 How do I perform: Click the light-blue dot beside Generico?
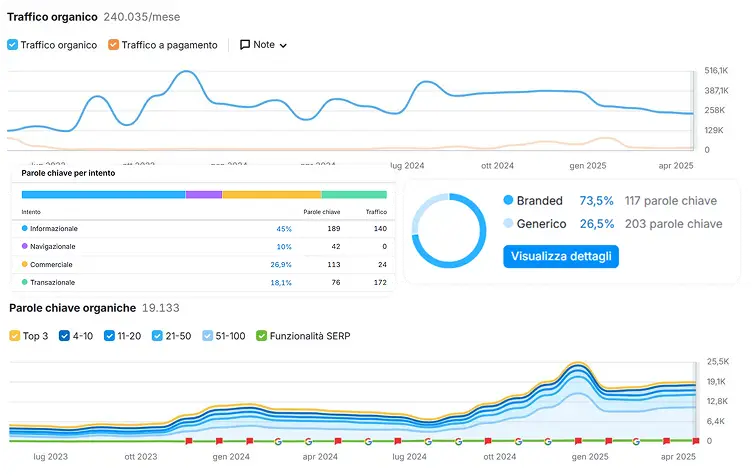point(508,223)
